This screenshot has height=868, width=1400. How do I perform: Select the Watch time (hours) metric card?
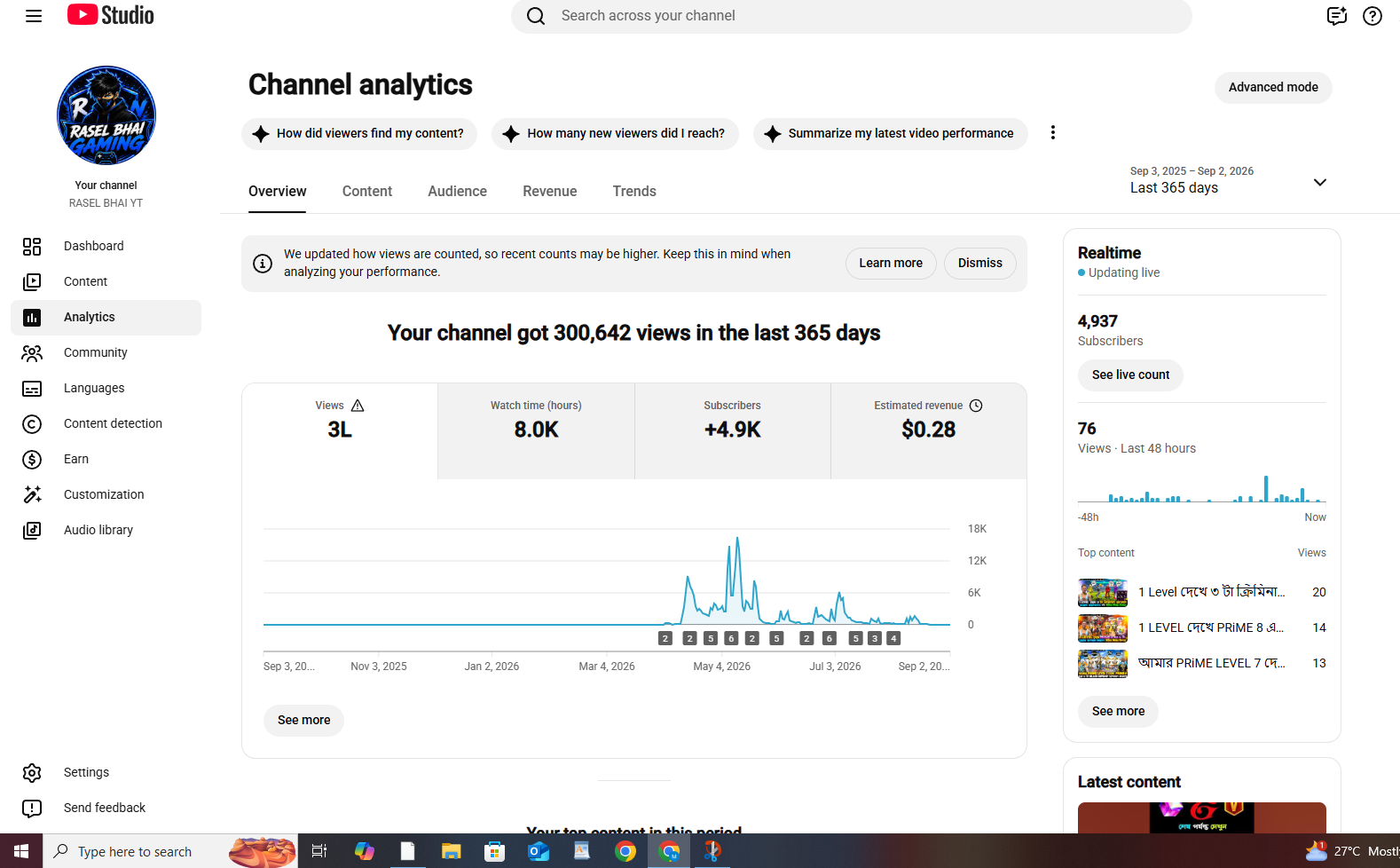coord(536,431)
